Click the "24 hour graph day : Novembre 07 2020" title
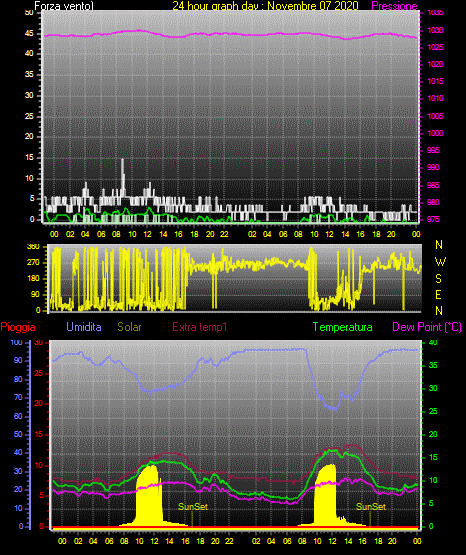This screenshot has width=466, height=555. click(265, 6)
